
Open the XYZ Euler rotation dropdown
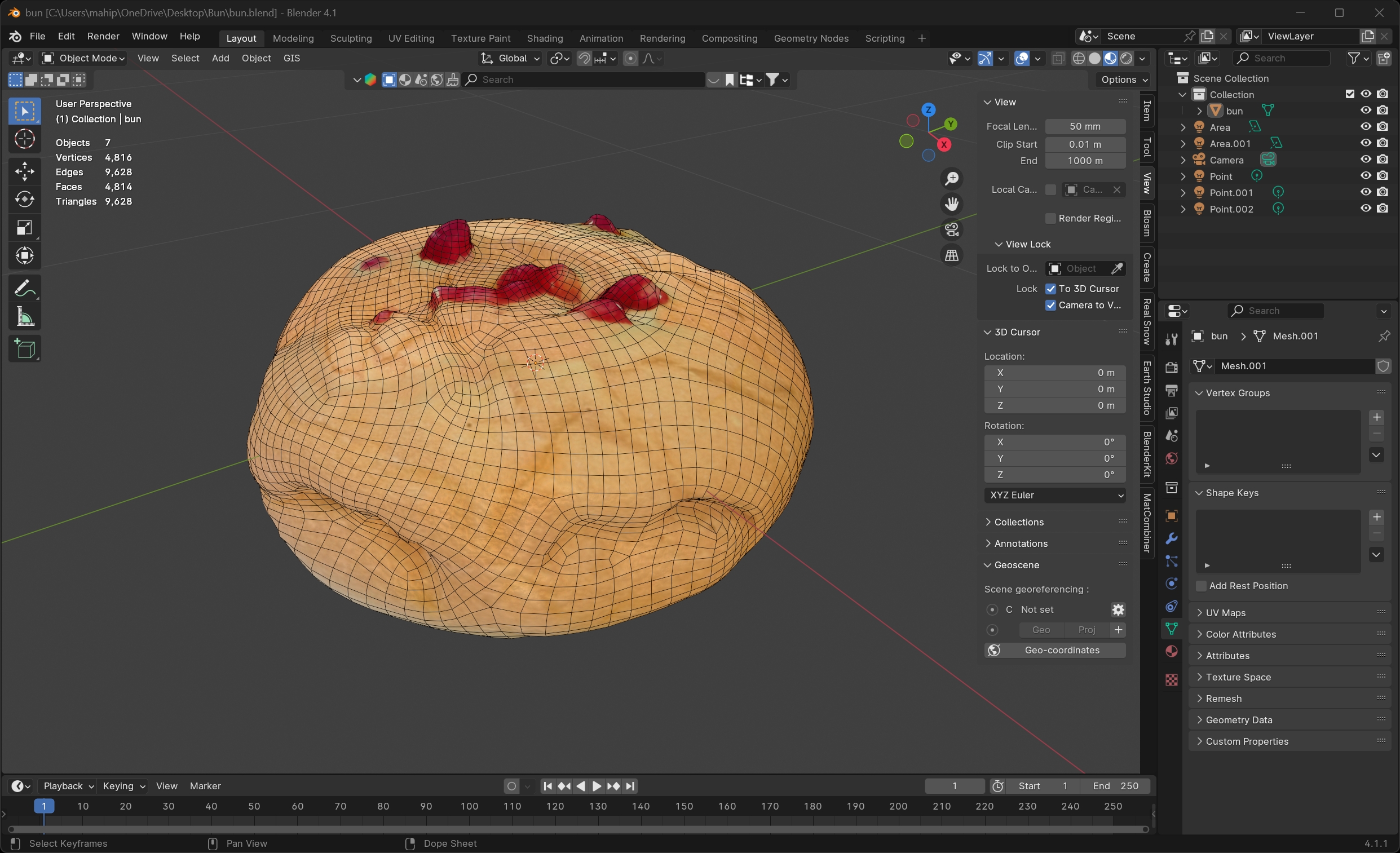pos(1054,495)
